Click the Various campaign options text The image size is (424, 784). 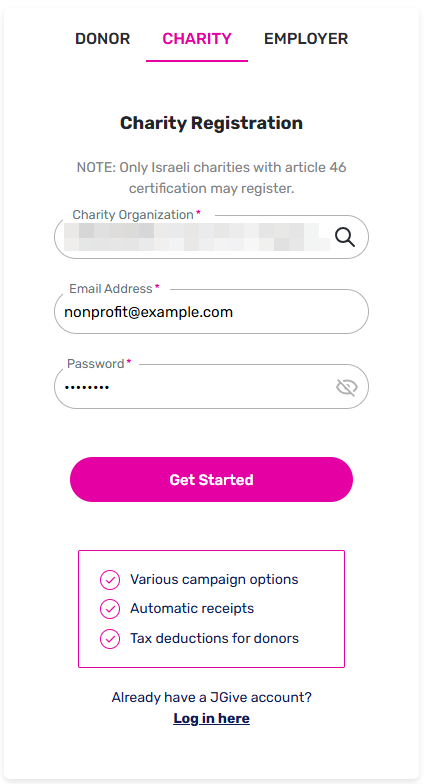coord(214,580)
